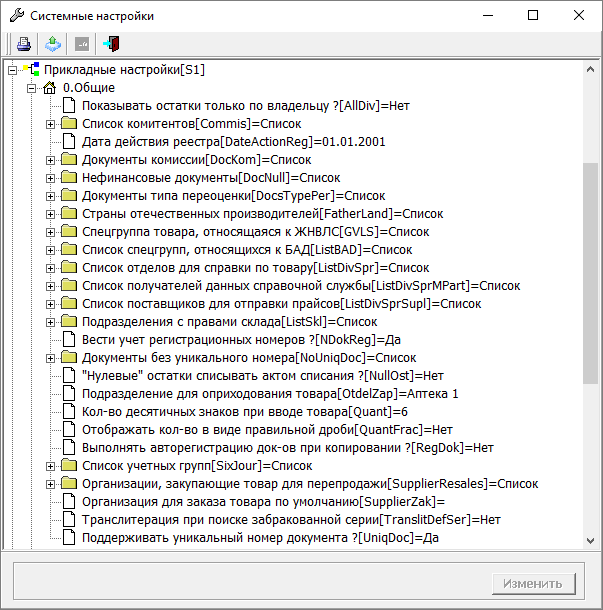Click the scrollbar up arrow
The width and height of the screenshot is (603, 610).
coord(590,69)
